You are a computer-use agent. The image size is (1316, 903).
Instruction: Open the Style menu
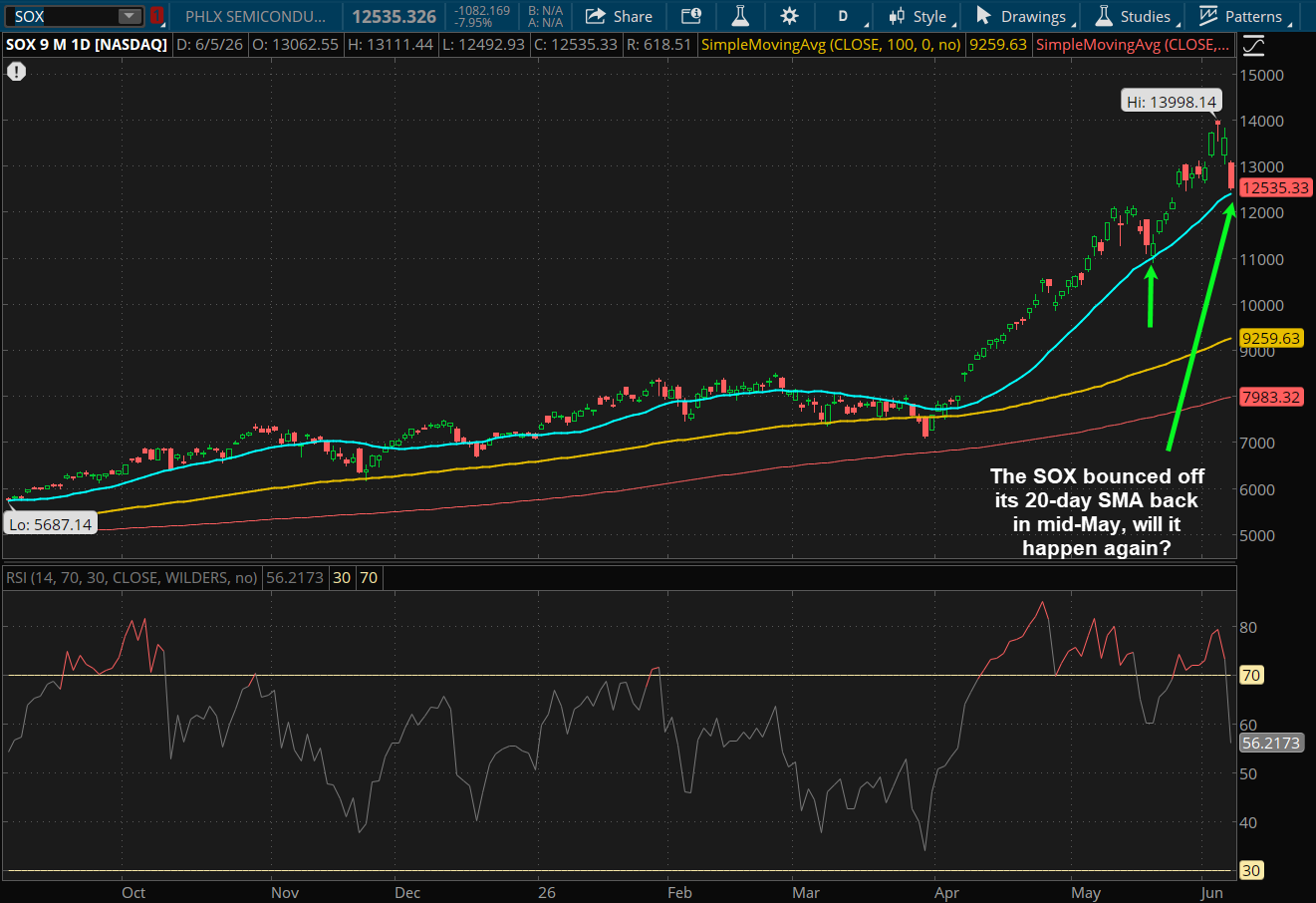tap(921, 16)
